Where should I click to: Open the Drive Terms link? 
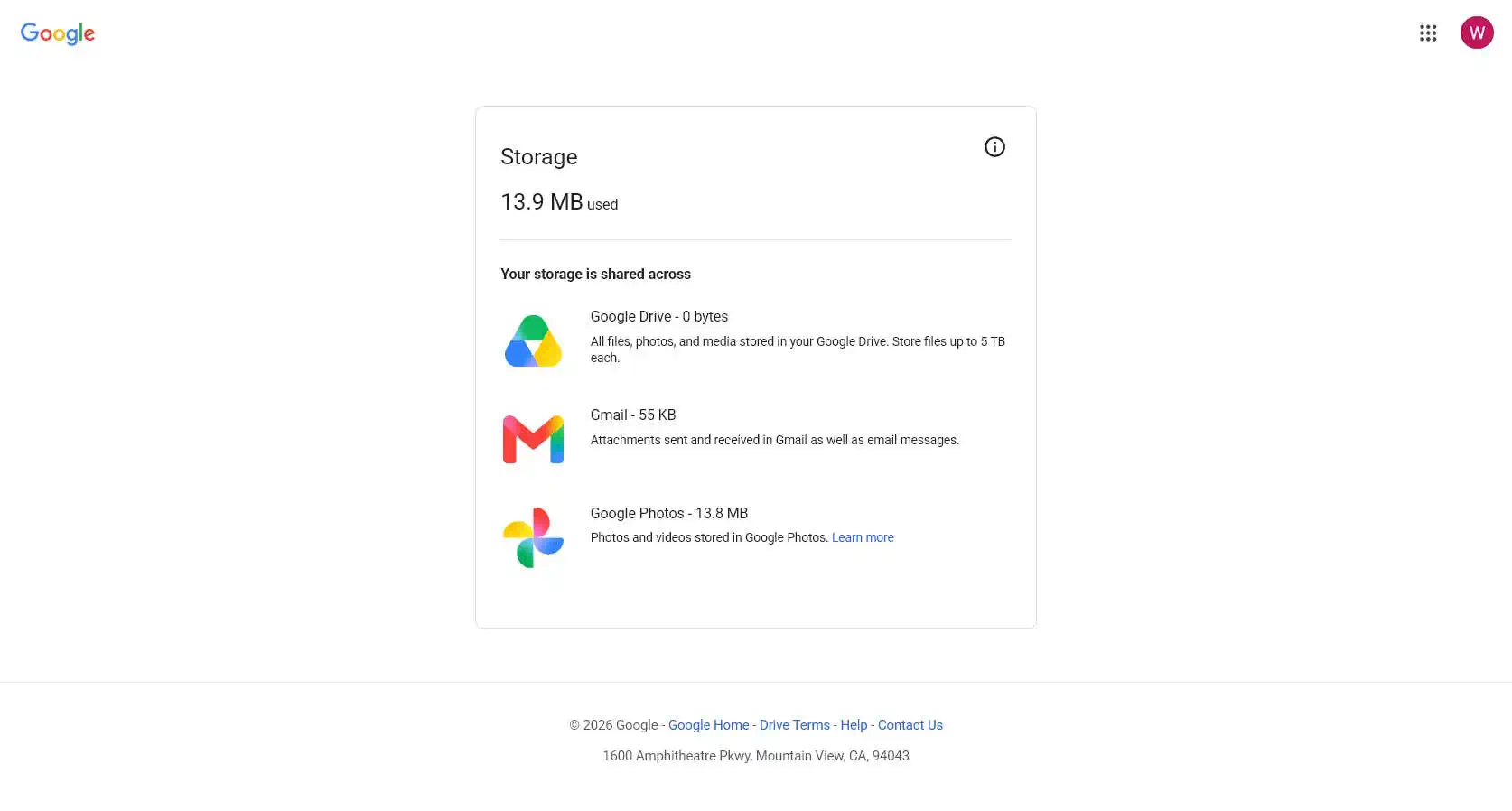(795, 725)
